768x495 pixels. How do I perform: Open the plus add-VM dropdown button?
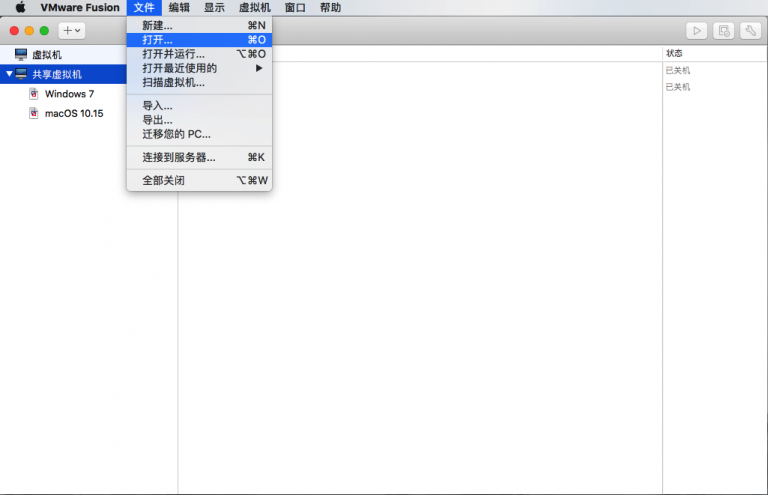(72, 30)
